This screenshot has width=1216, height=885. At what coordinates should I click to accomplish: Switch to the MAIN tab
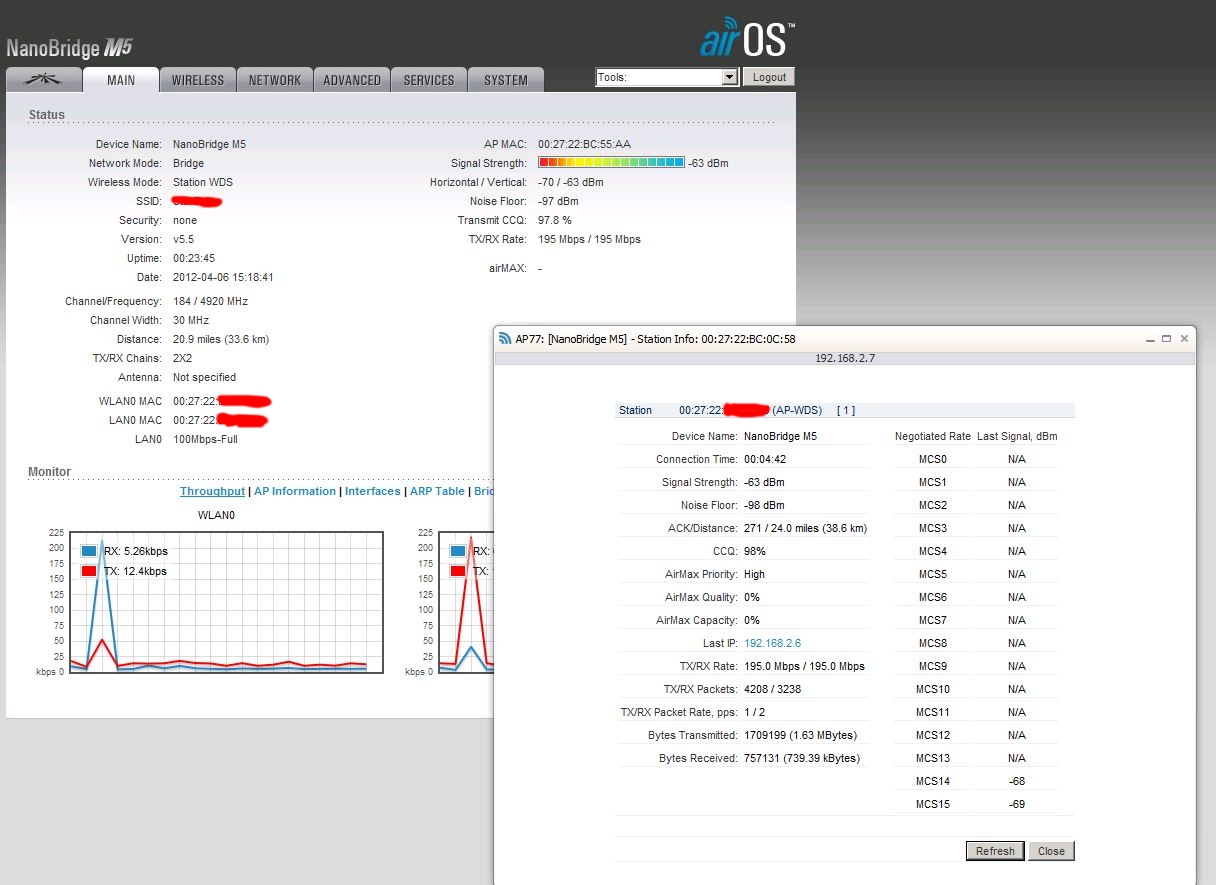click(121, 80)
